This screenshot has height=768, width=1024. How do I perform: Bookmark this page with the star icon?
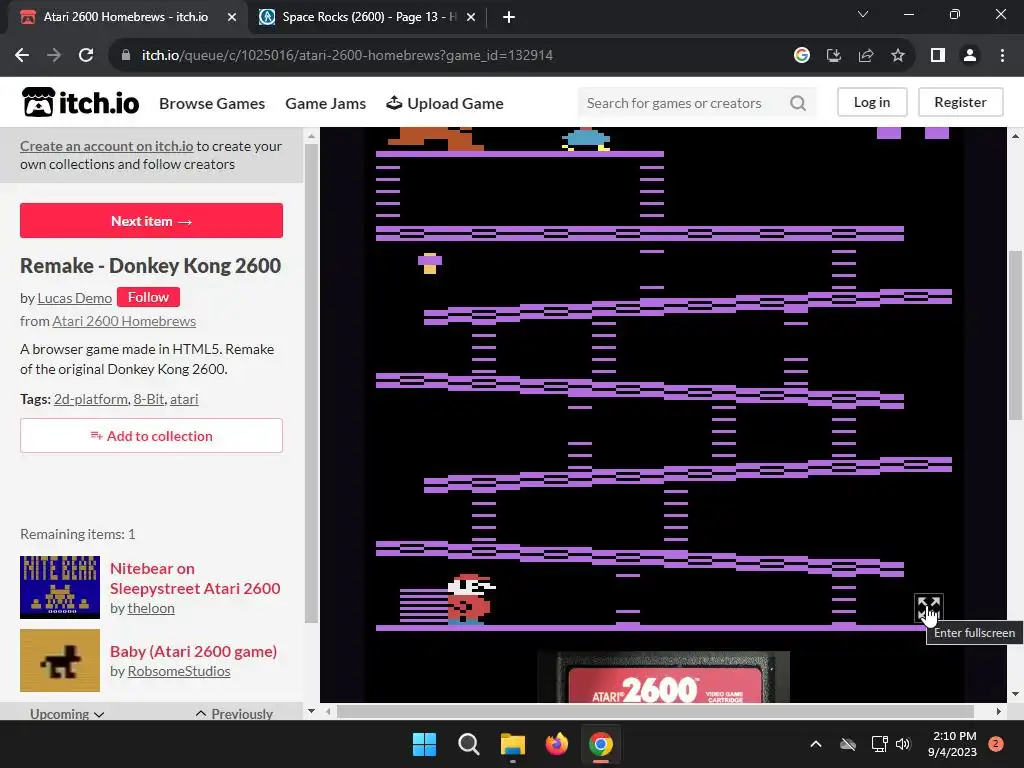[x=898, y=56]
